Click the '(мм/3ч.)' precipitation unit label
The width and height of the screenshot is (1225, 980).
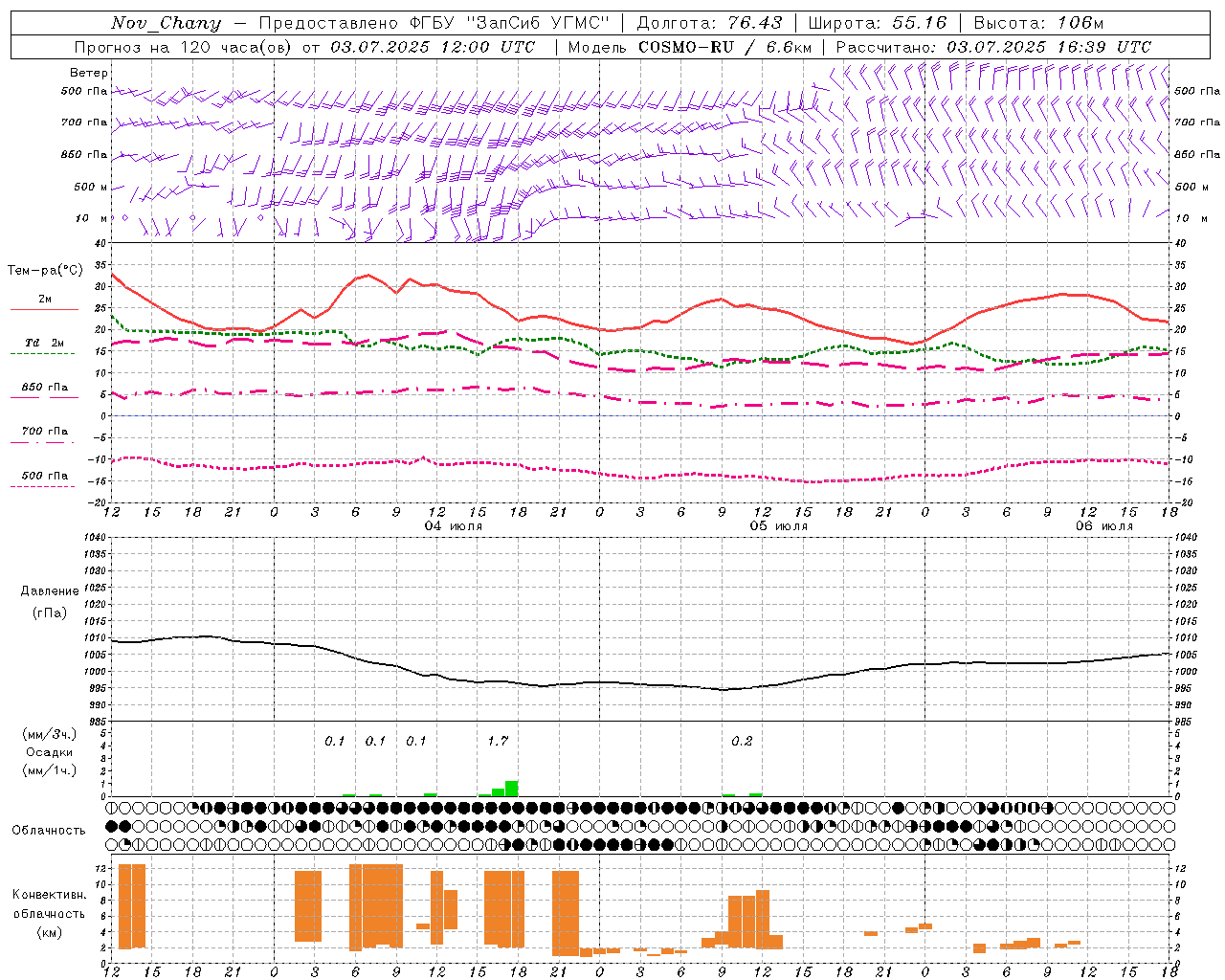[49, 734]
